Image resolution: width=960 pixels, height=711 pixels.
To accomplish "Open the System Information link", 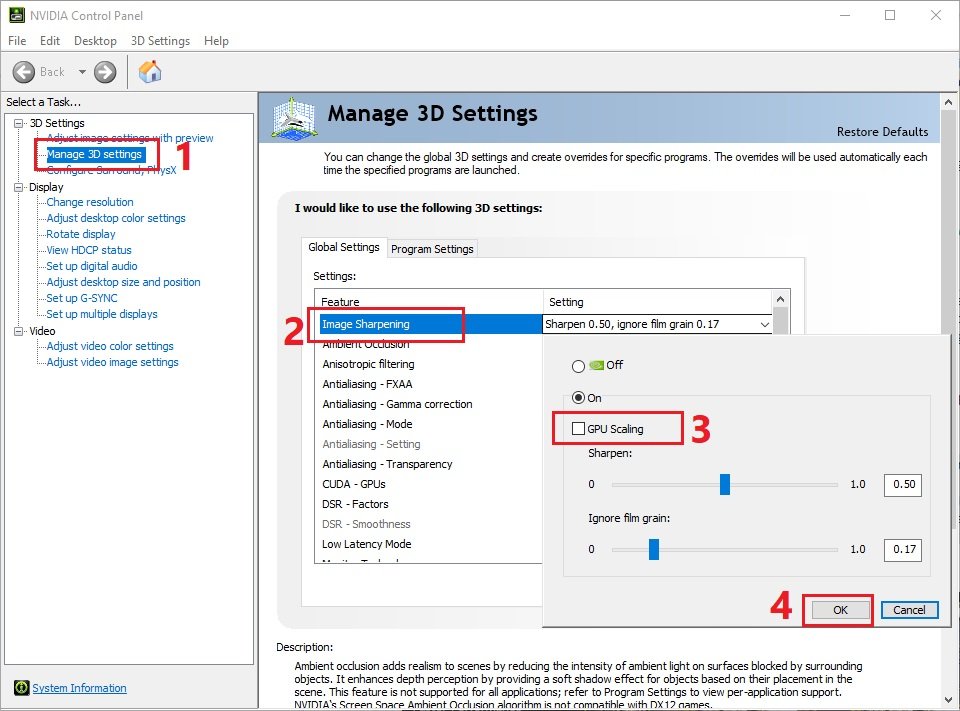I will 80,688.
